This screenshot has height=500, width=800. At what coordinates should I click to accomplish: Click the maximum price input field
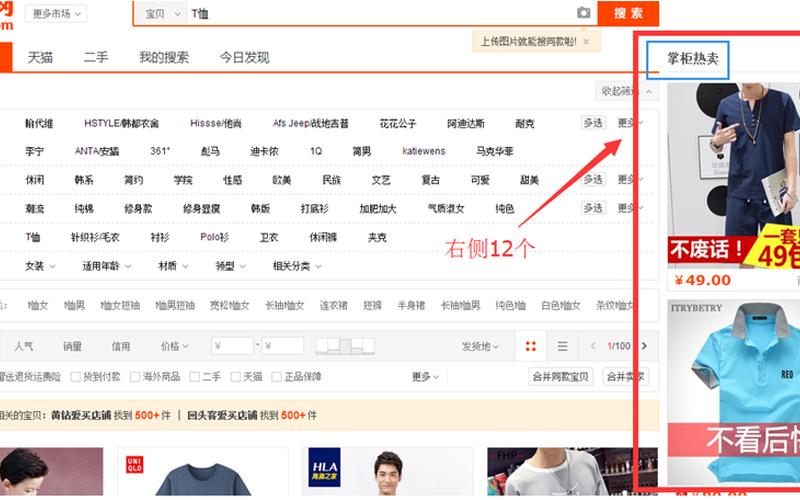tap(283, 346)
